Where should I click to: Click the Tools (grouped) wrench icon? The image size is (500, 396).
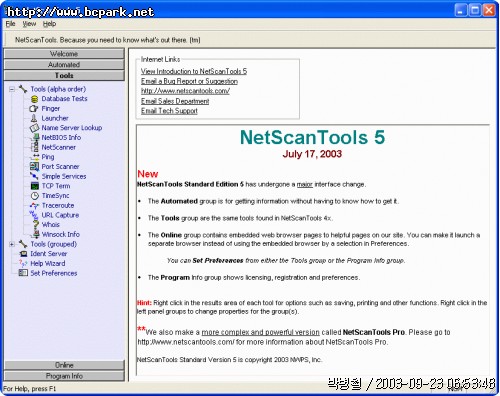pyautogui.click(x=23, y=244)
